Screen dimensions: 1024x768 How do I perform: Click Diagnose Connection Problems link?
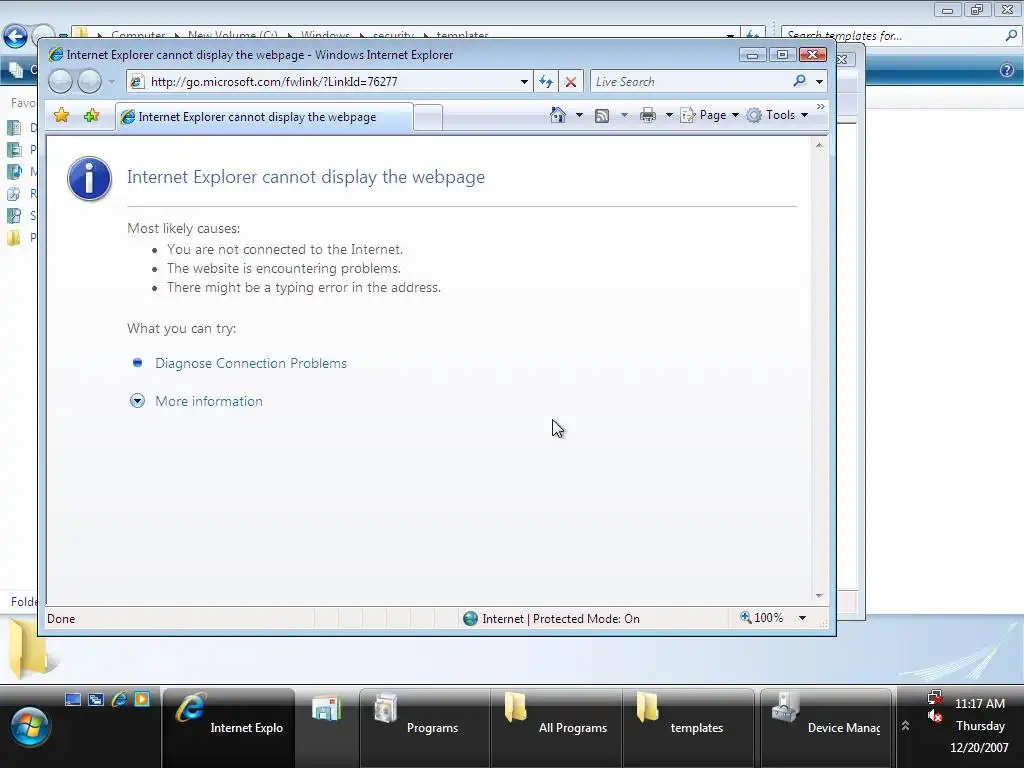pyautogui.click(x=251, y=363)
